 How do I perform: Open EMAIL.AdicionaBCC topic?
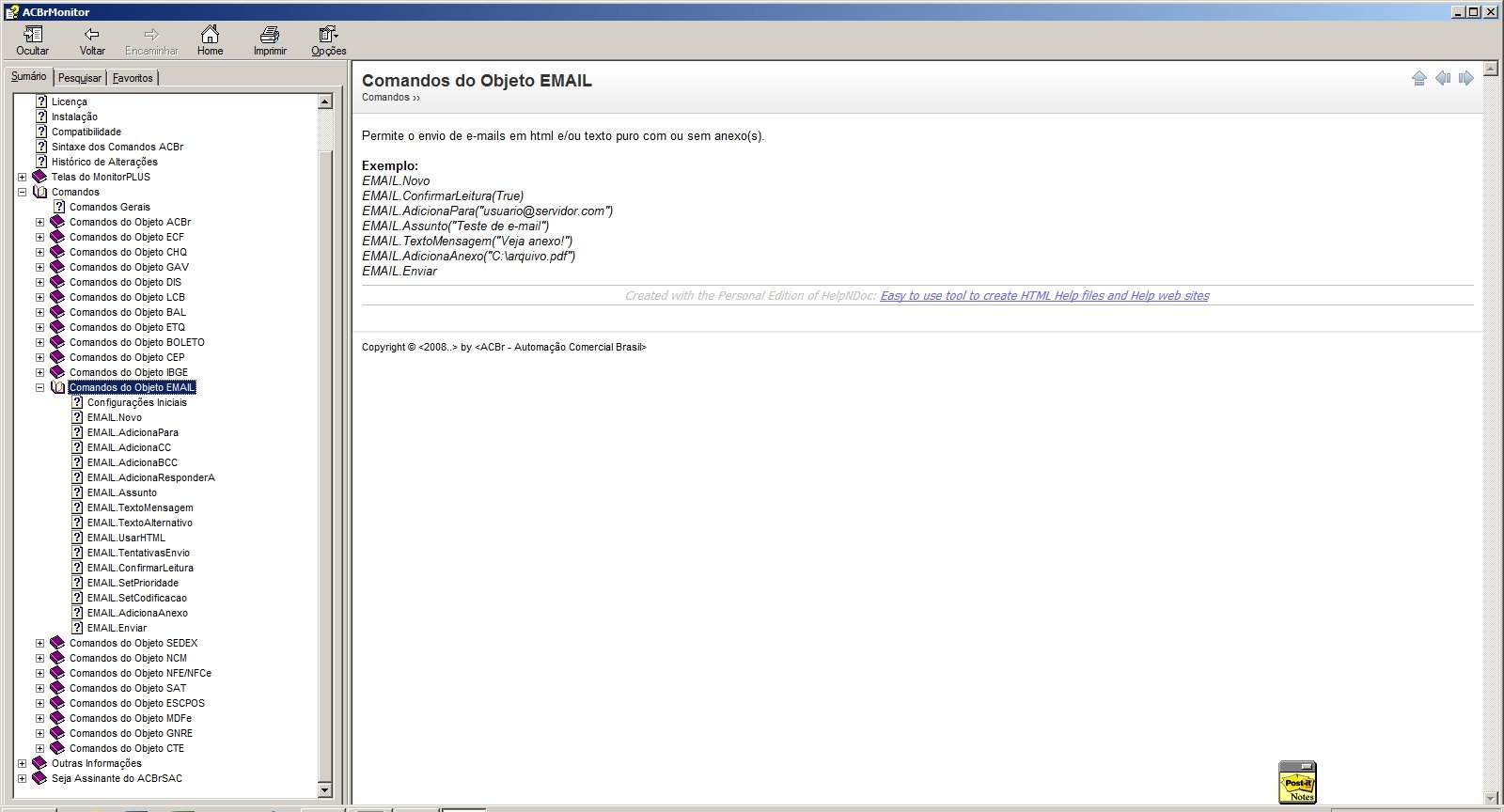point(133,462)
